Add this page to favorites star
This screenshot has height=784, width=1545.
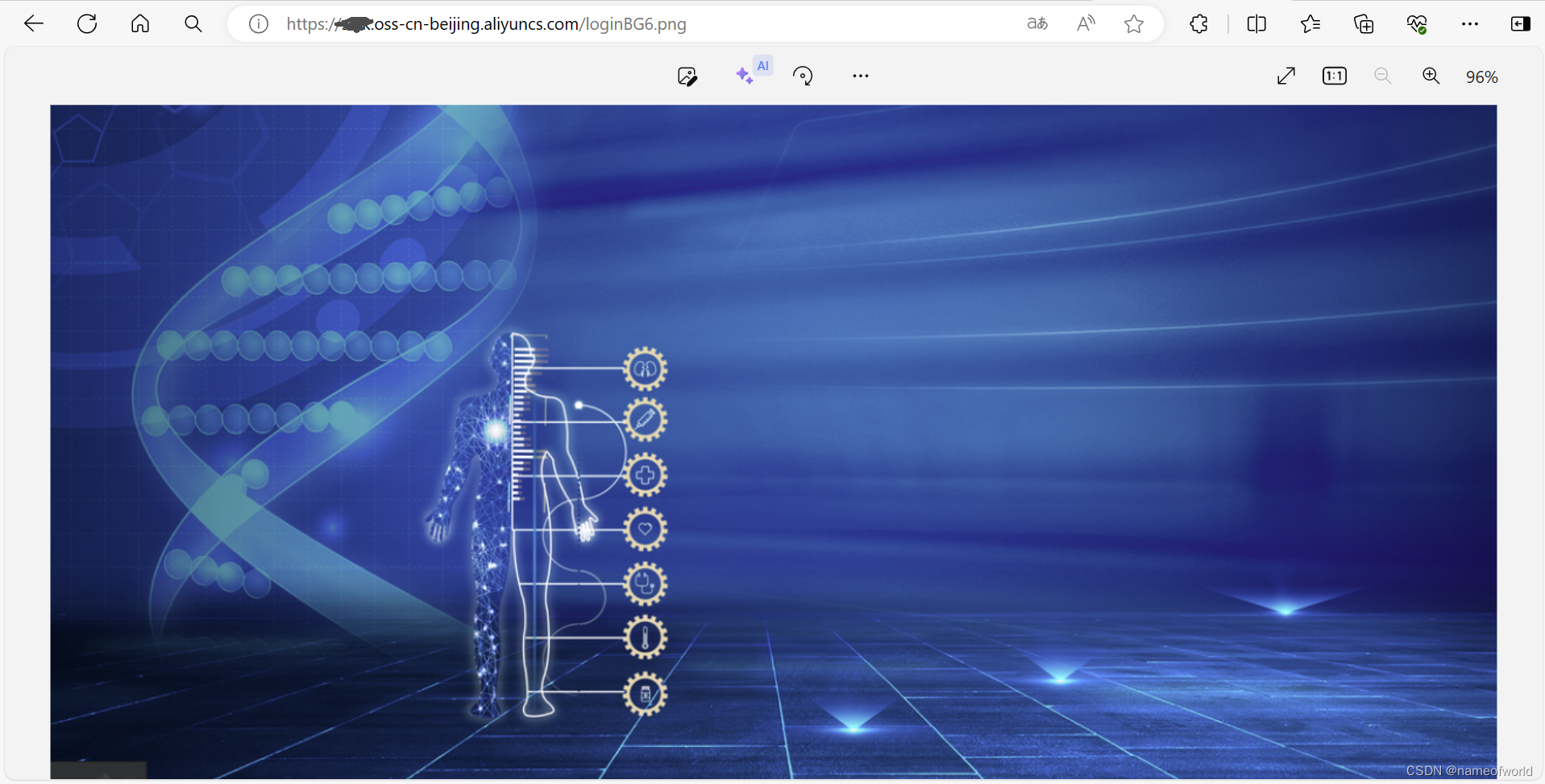coord(1134,24)
